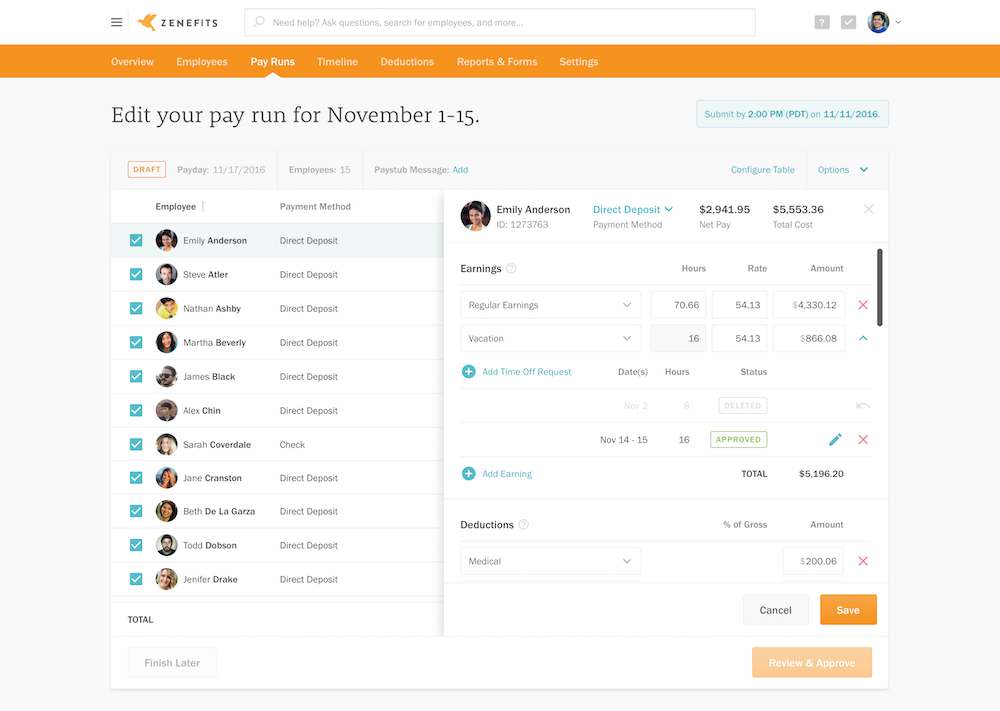Open the Direct Deposit payment method dropdown
The image size is (1000, 711).
coord(633,210)
